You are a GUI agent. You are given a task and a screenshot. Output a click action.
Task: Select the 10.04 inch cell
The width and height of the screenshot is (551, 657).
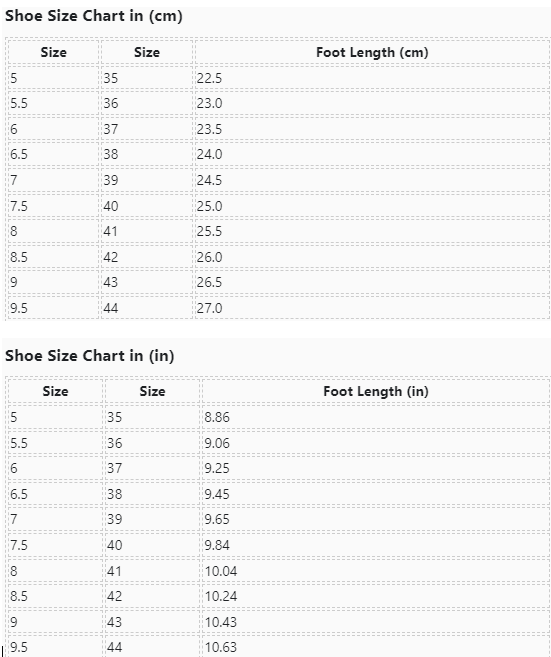[x=375, y=571]
